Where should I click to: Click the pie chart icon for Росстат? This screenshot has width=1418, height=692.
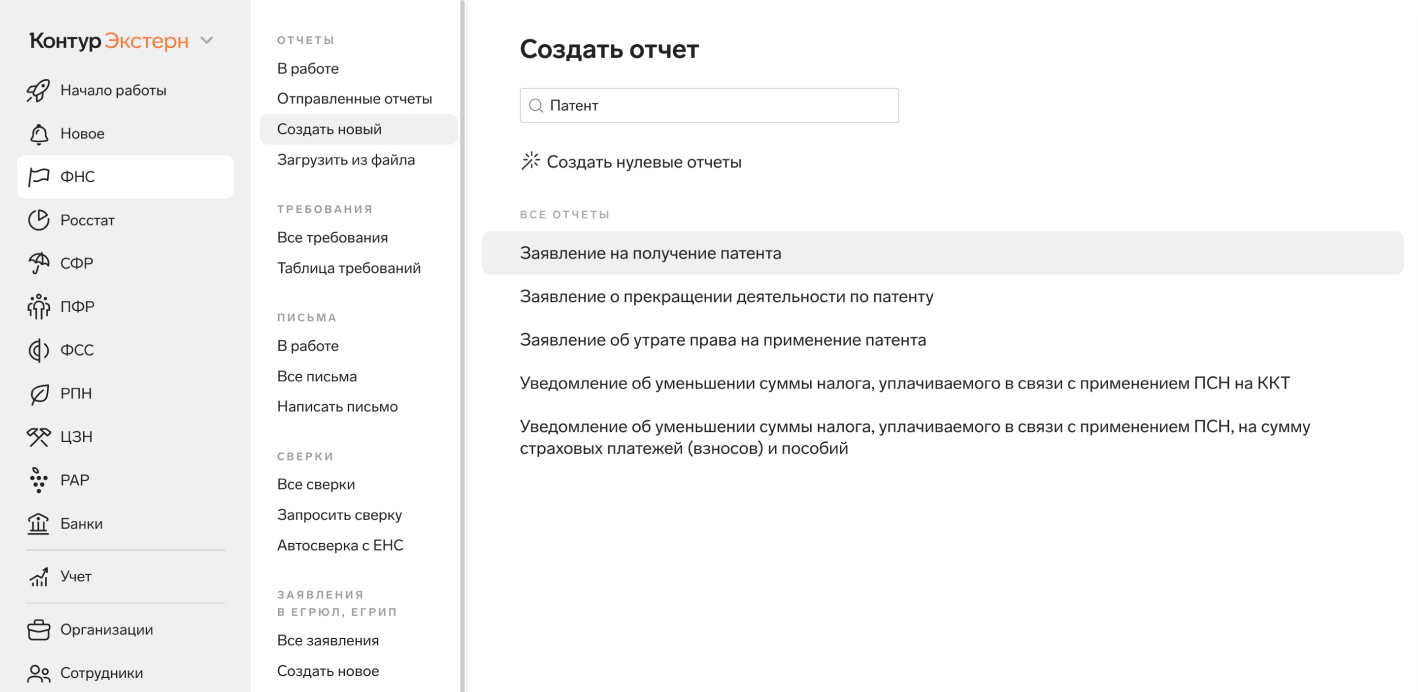tap(38, 220)
